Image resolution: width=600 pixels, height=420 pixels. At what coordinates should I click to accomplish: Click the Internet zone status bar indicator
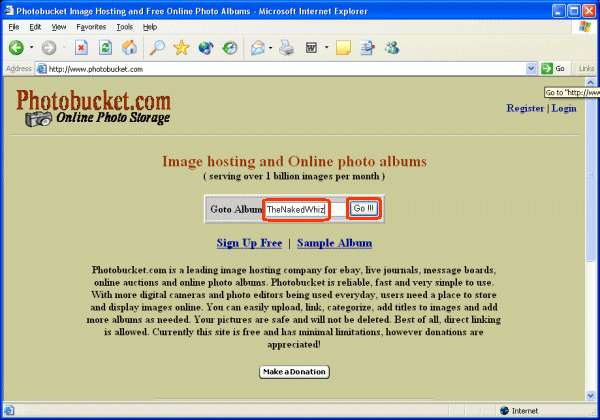[519, 411]
